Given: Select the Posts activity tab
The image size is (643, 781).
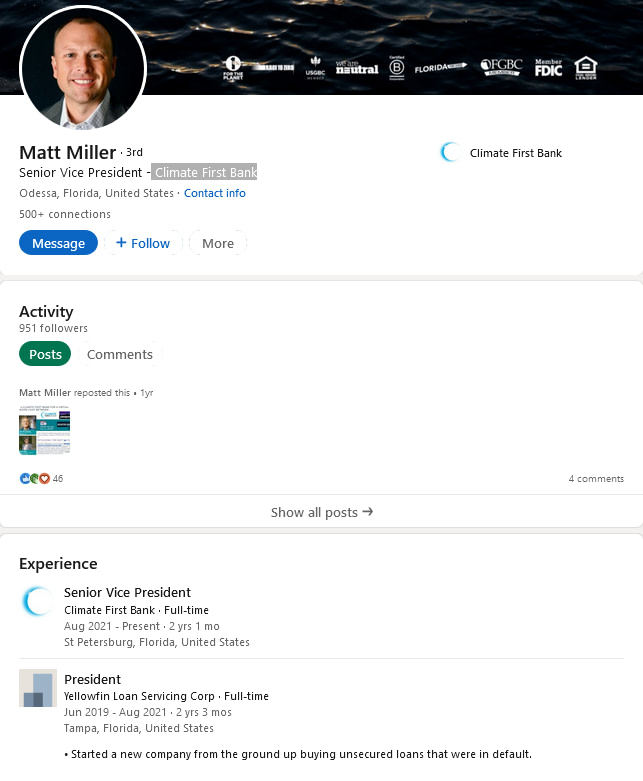Looking at the screenshot, I should (45, 354).
